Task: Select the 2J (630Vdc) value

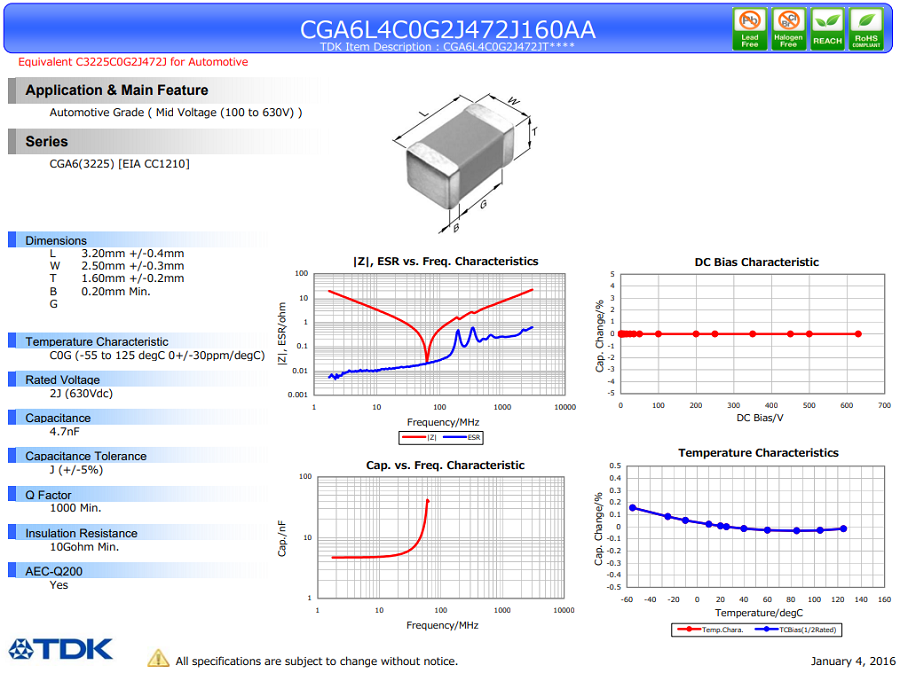Action: 81,394
